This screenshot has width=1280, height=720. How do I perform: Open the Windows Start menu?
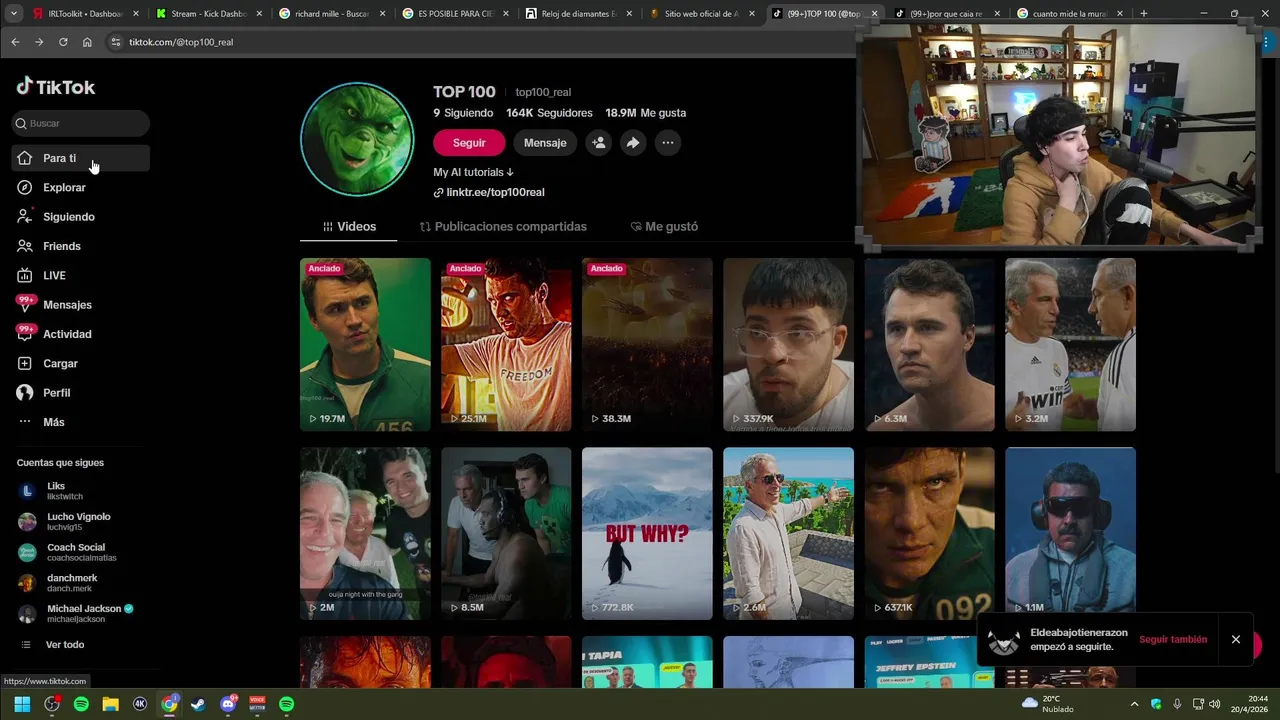[x=22, y=704]
